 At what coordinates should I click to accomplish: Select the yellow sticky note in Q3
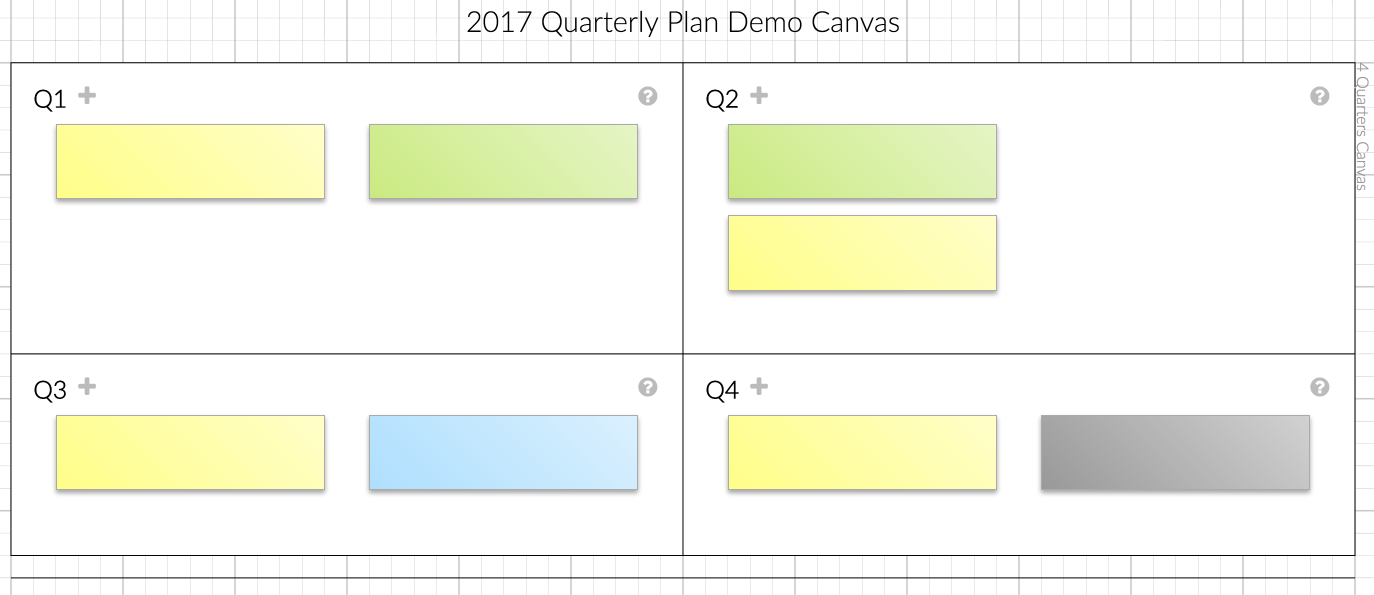coord(190,452)
